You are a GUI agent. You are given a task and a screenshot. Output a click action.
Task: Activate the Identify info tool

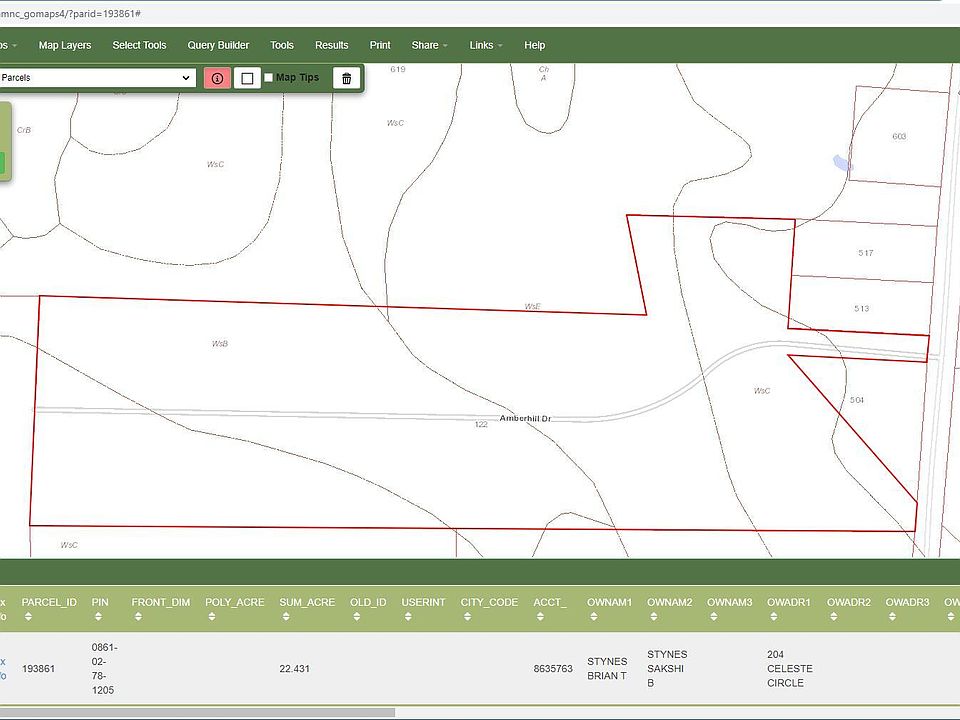[x=217, y=78]
